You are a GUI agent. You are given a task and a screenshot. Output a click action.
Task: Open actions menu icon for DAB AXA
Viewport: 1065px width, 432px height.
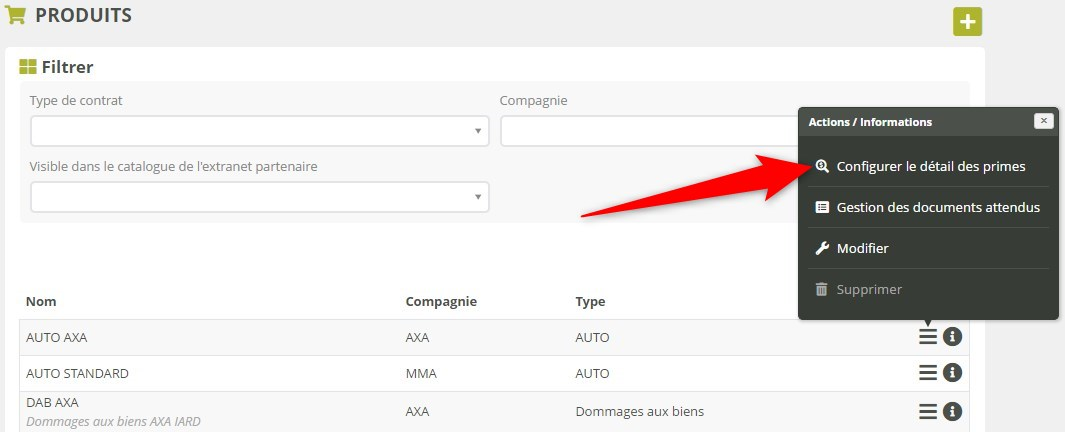928,411
